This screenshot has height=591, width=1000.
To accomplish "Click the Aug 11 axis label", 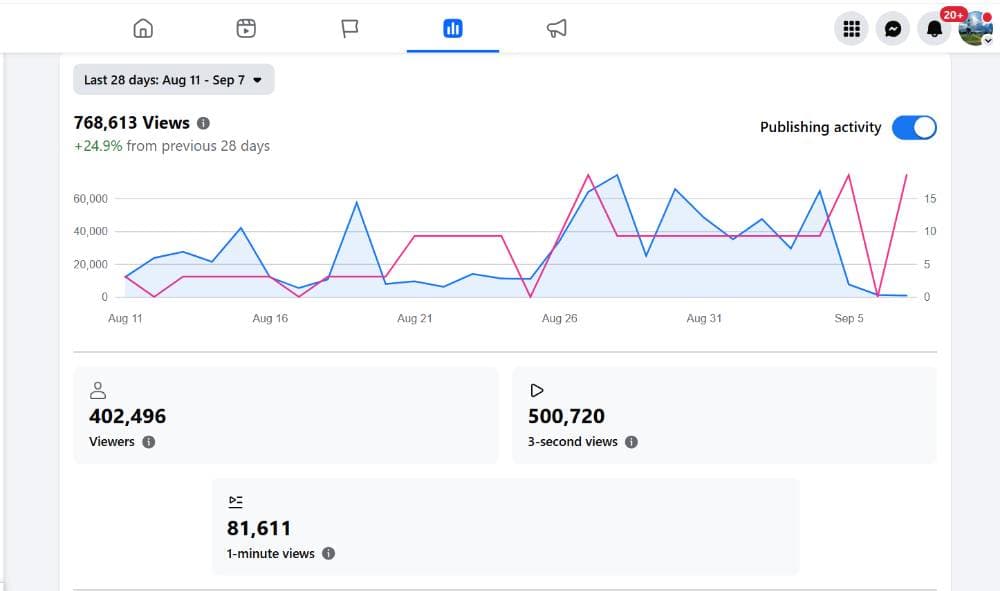I will pos(125,318).
